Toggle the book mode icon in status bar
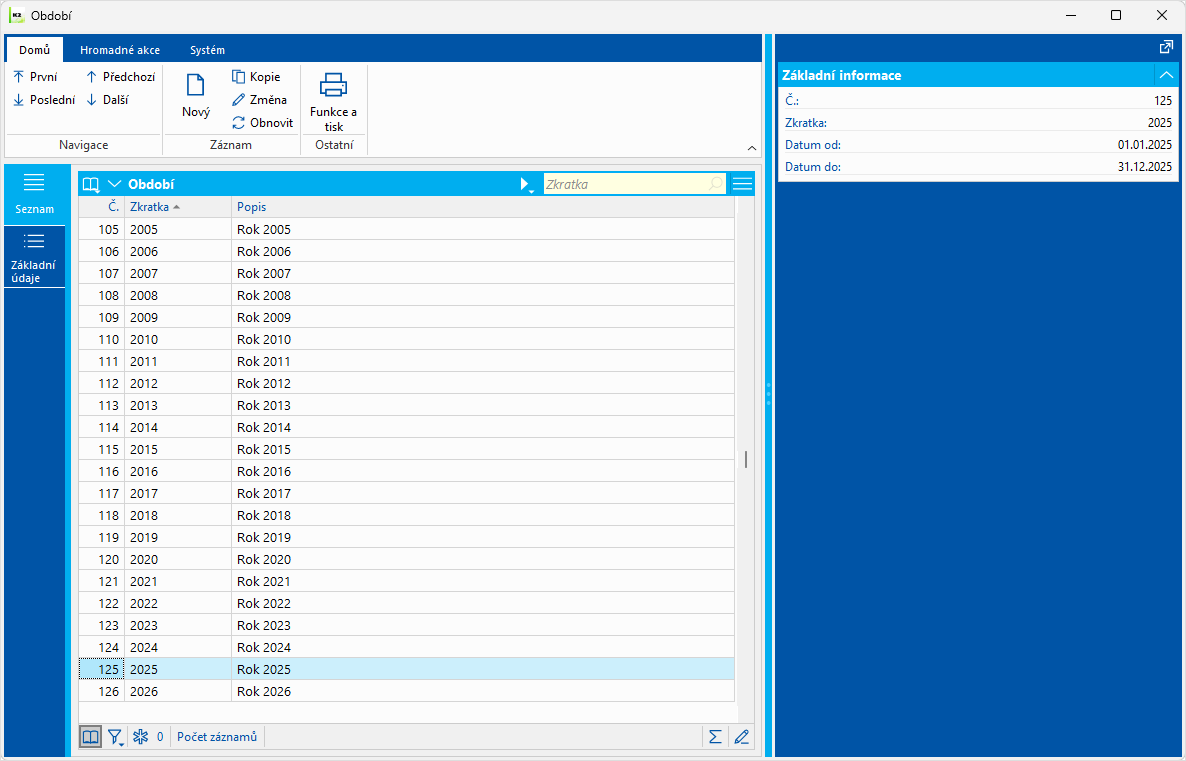Screen dimensions: 1186x761 [x=90, y=737]
